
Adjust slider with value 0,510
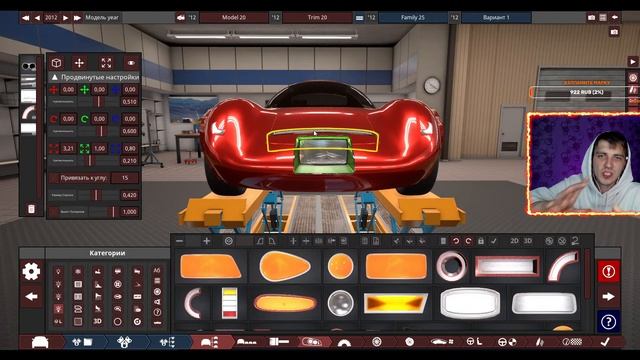coord(98,102)
